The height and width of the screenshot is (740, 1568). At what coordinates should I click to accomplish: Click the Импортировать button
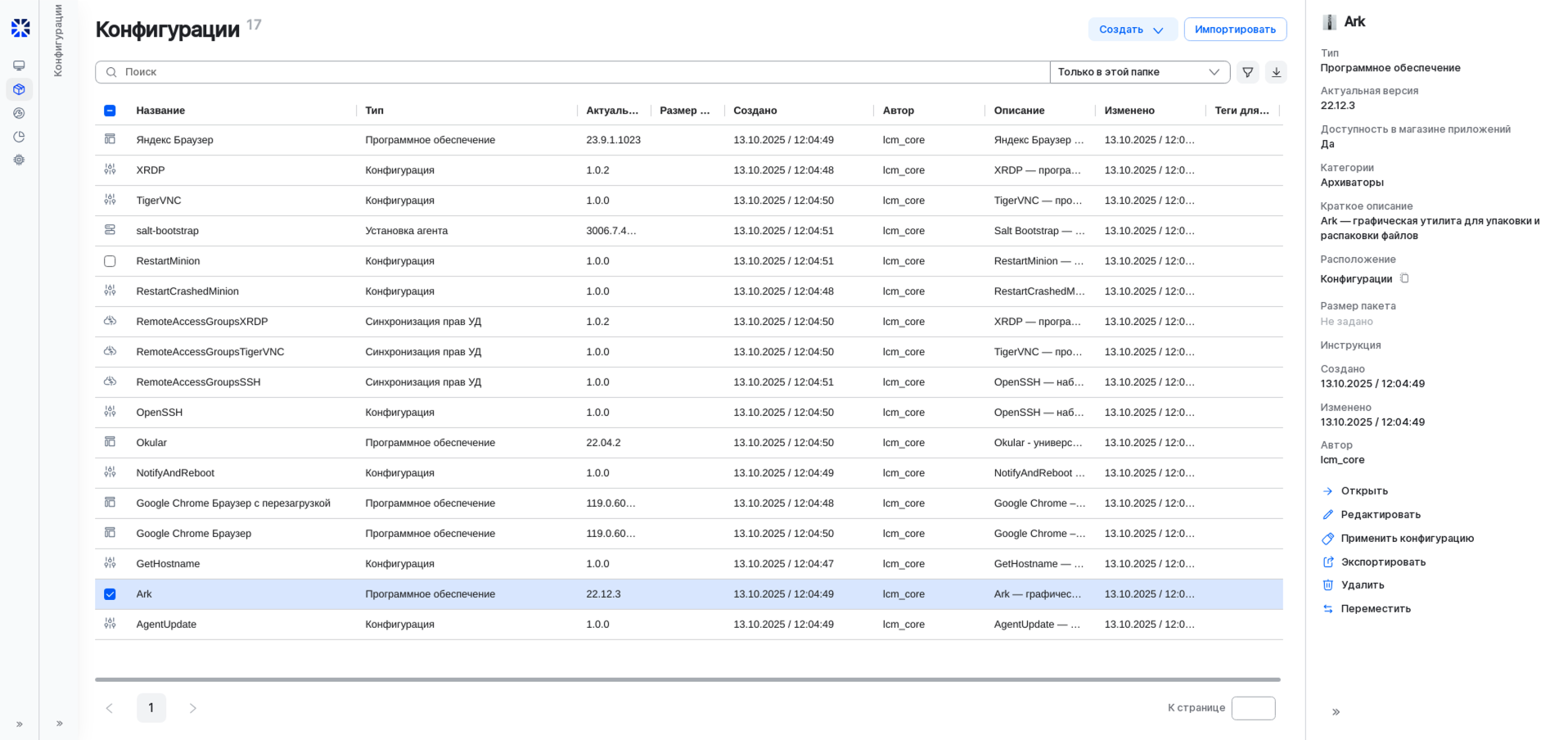(1234, 29)
